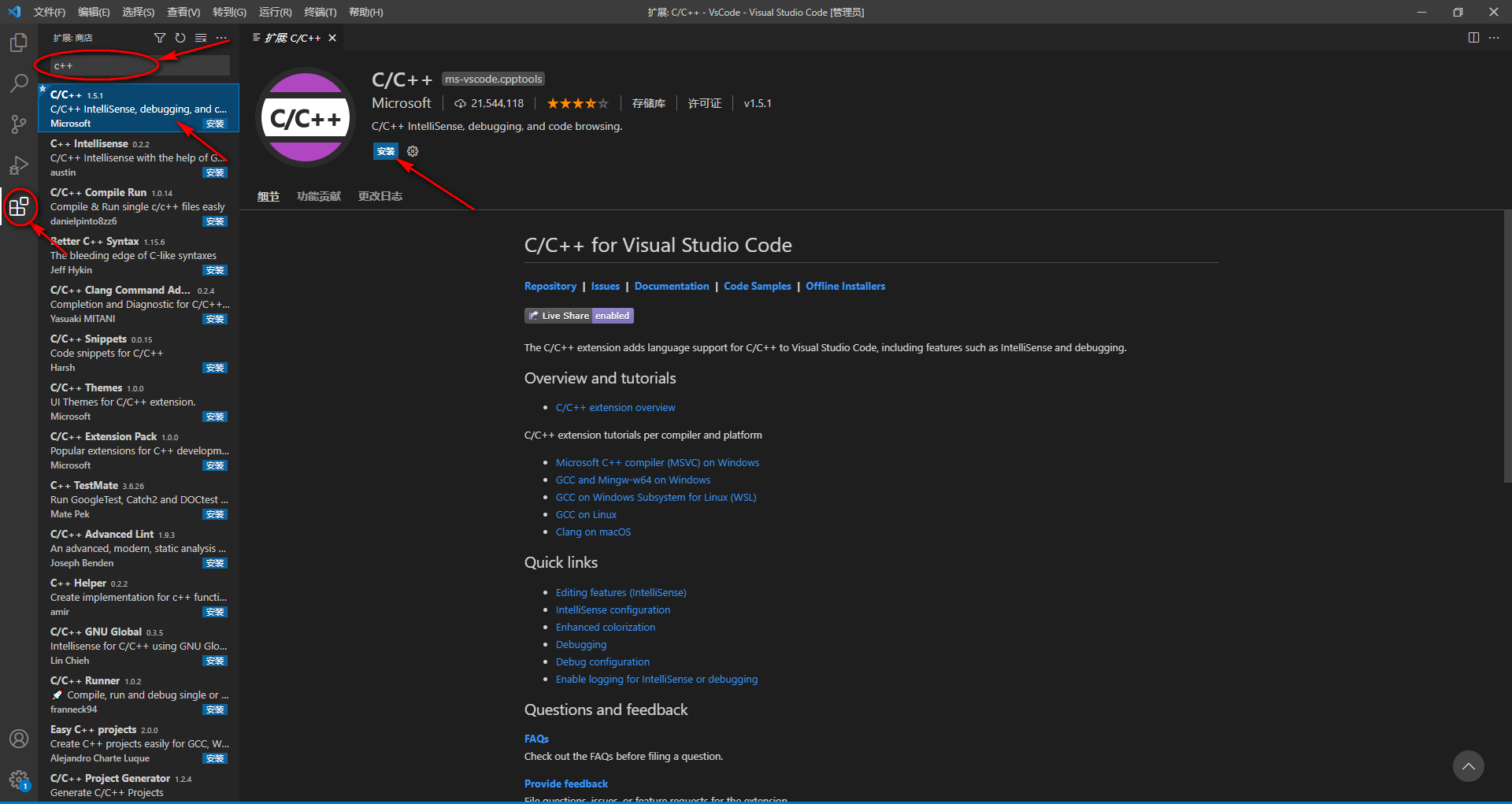Open the GCC on Linux tutorial link
Viewport: 1512px width, 804px height.
point(586,514)
